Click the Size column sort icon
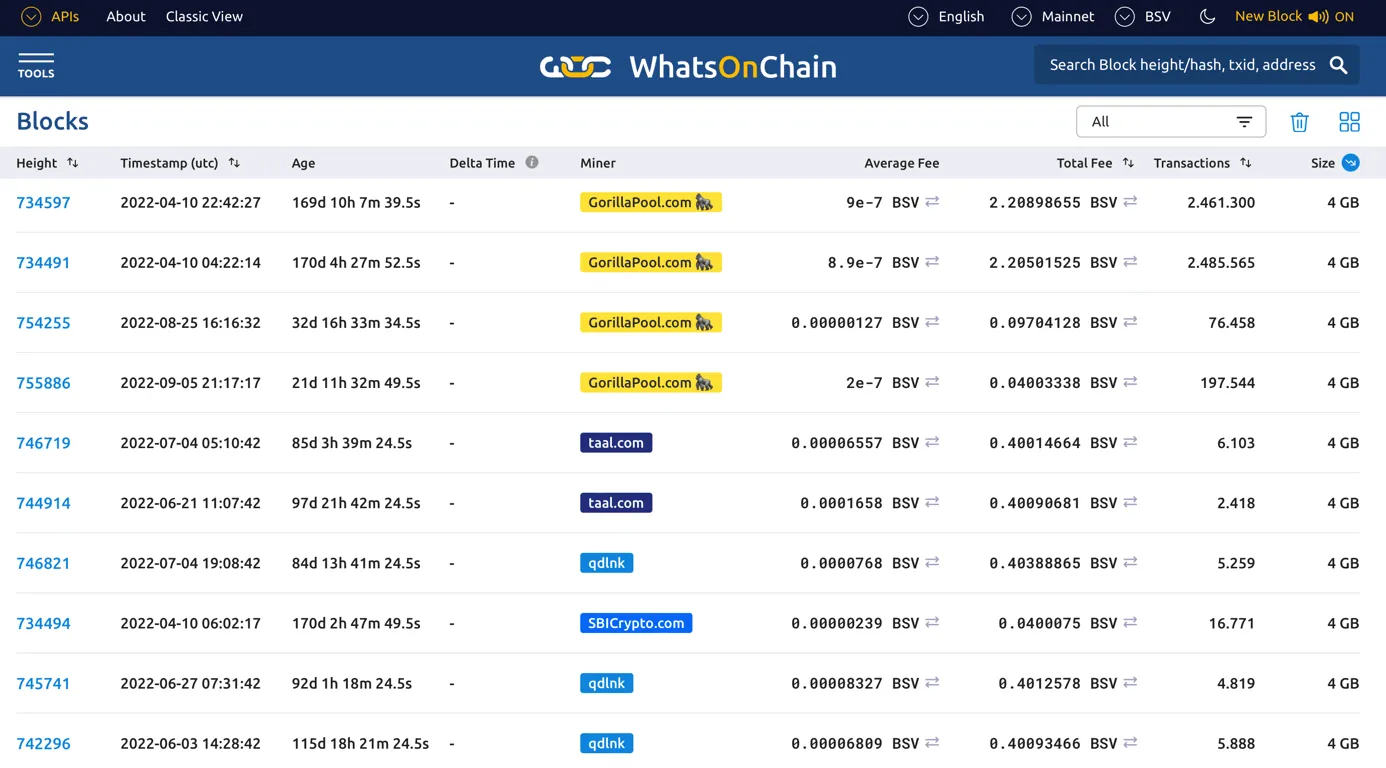Image resolution: width=1386 pixels, height=768 pixels. coord(1350,162)
